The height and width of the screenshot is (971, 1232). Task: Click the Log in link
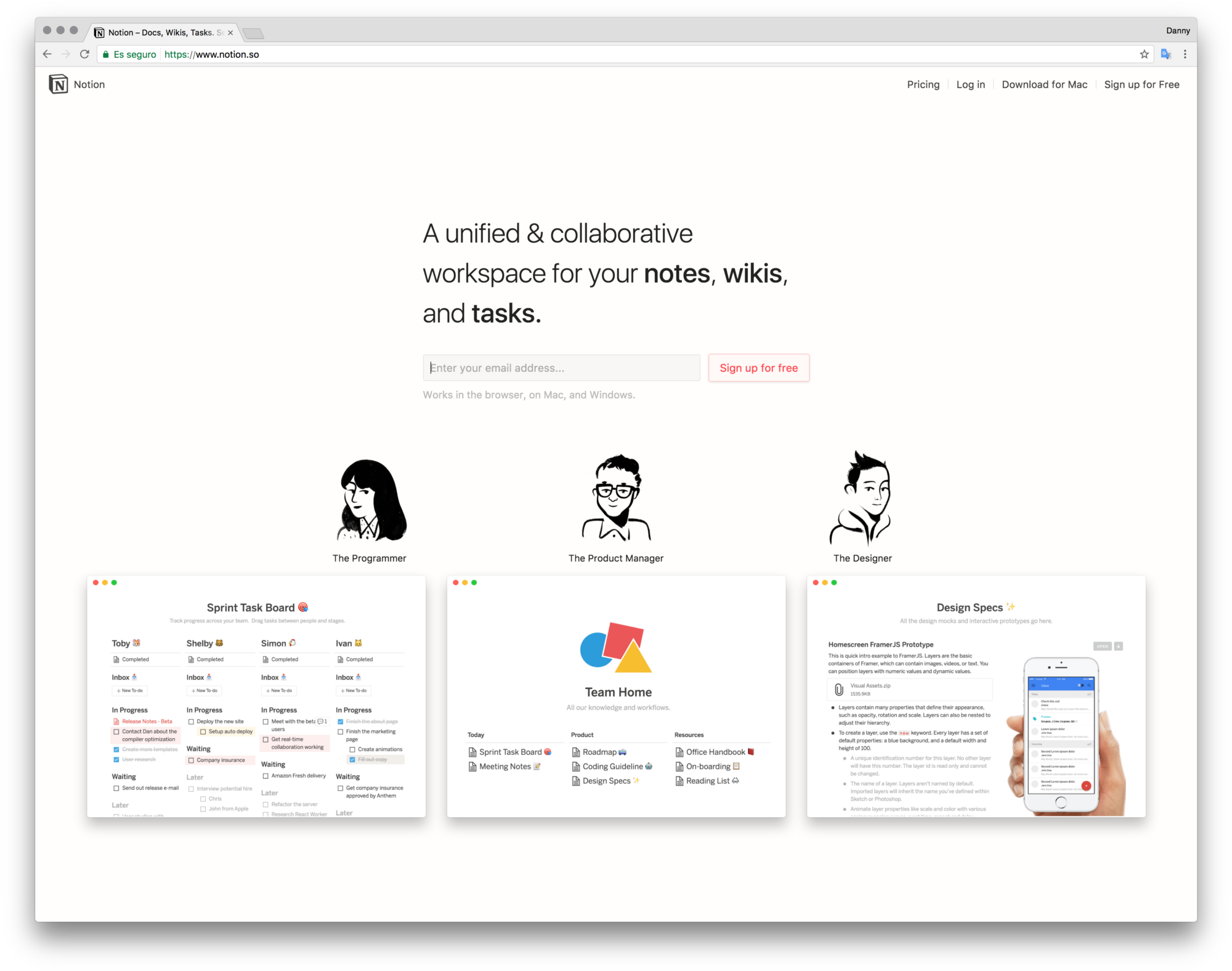970,84
